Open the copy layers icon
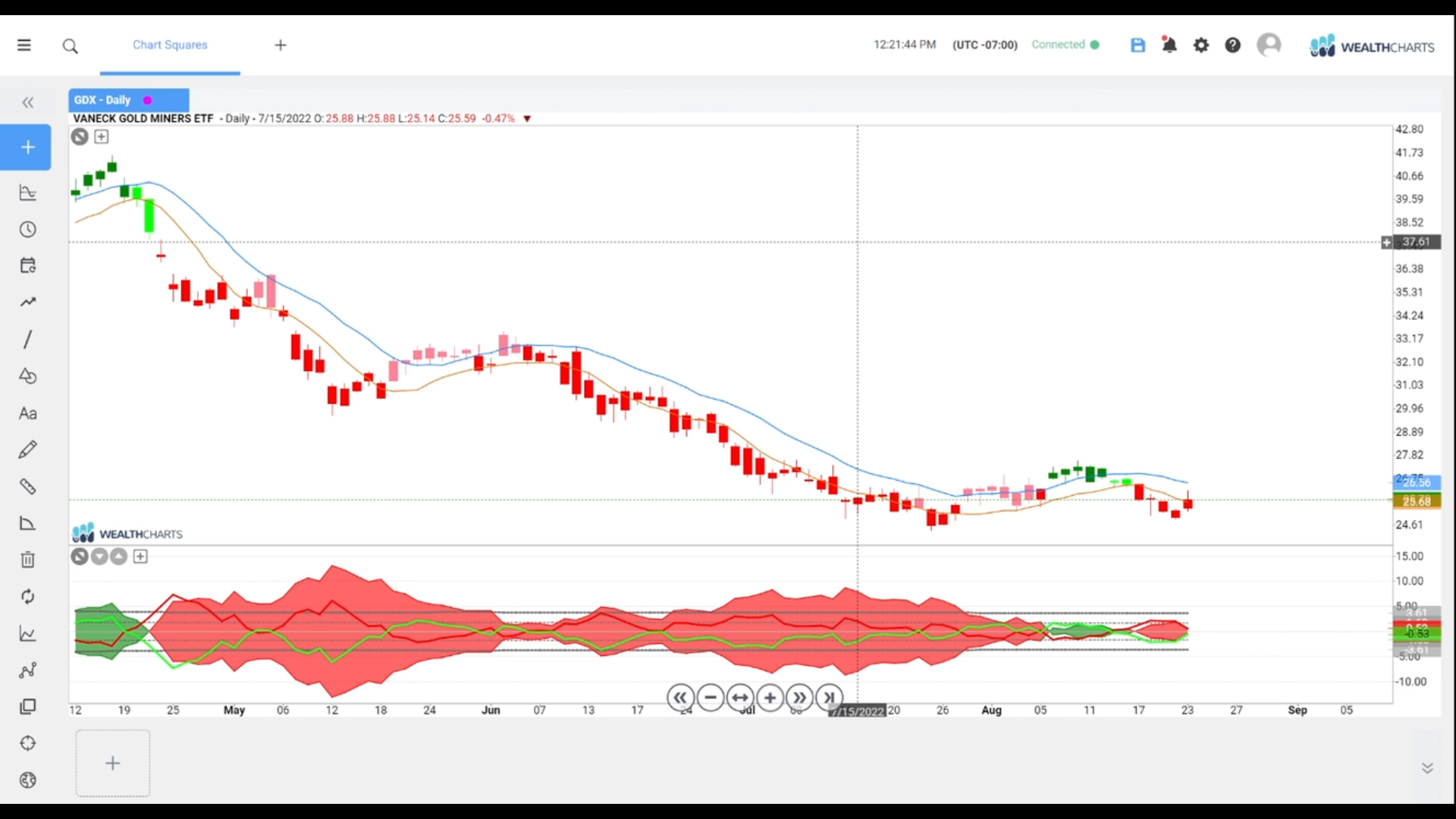1456x819 pixels. [28, 707]
